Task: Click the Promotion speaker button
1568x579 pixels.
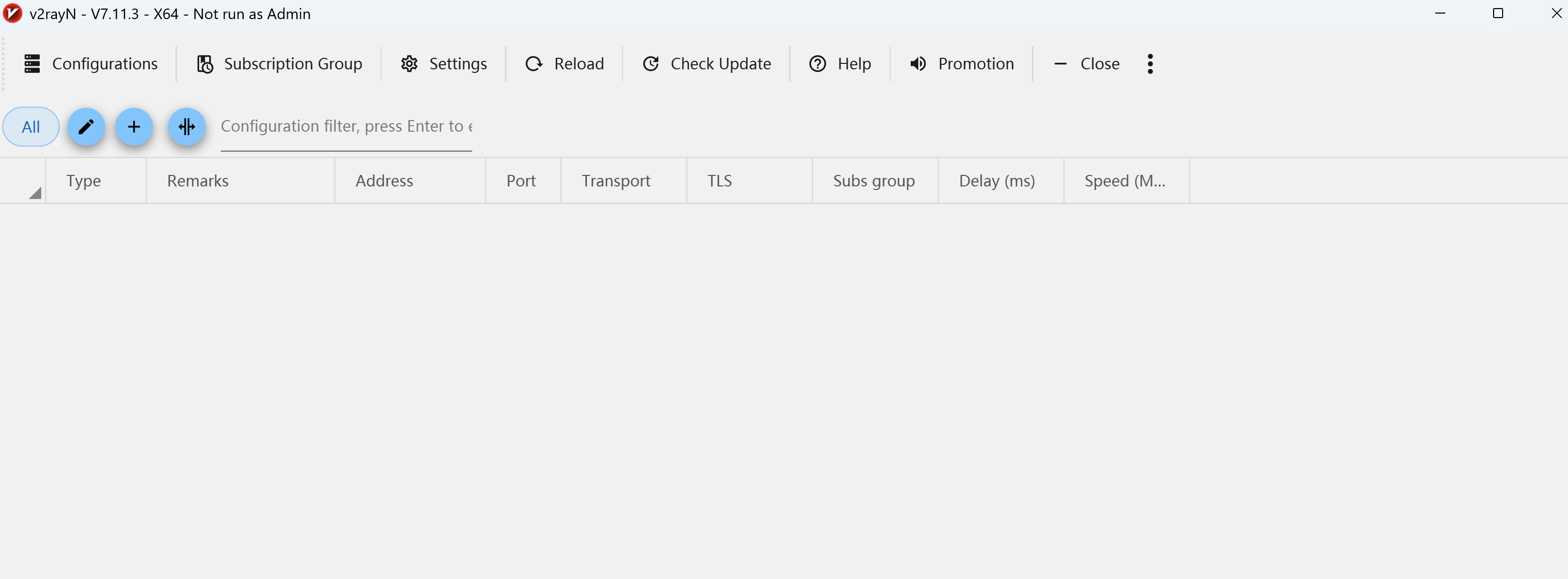Action: 962,64
